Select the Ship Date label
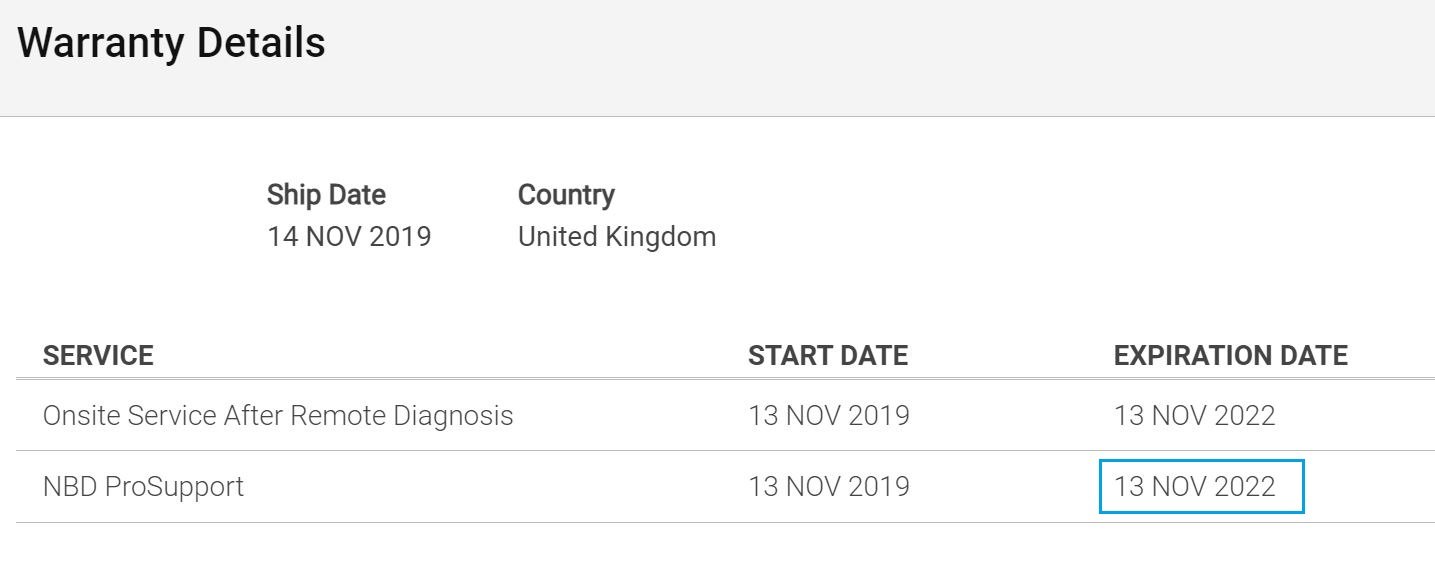1435x565 pixels. 326,195
